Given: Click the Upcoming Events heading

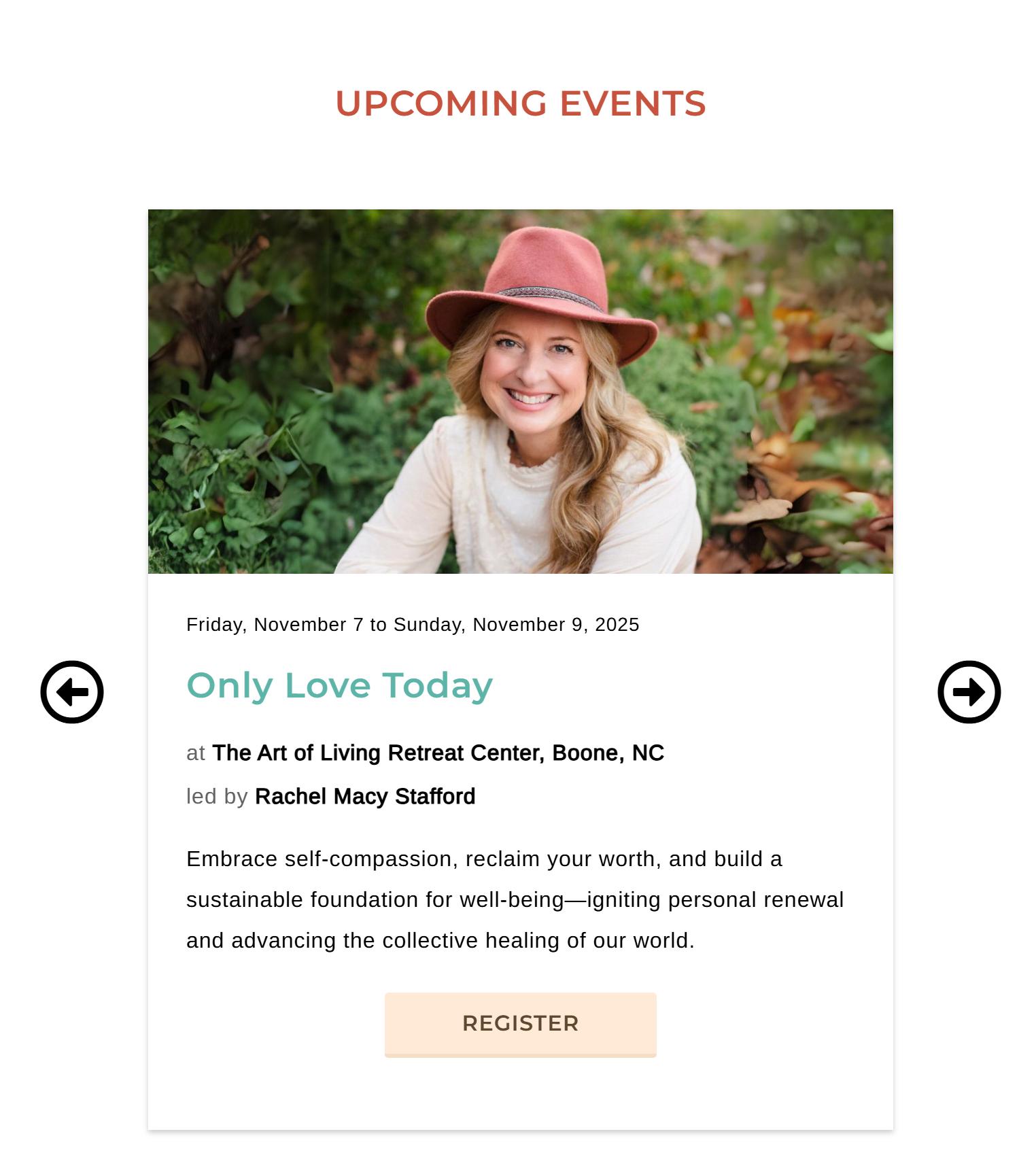Looking at the screenshot, I should tap(521, 103).
